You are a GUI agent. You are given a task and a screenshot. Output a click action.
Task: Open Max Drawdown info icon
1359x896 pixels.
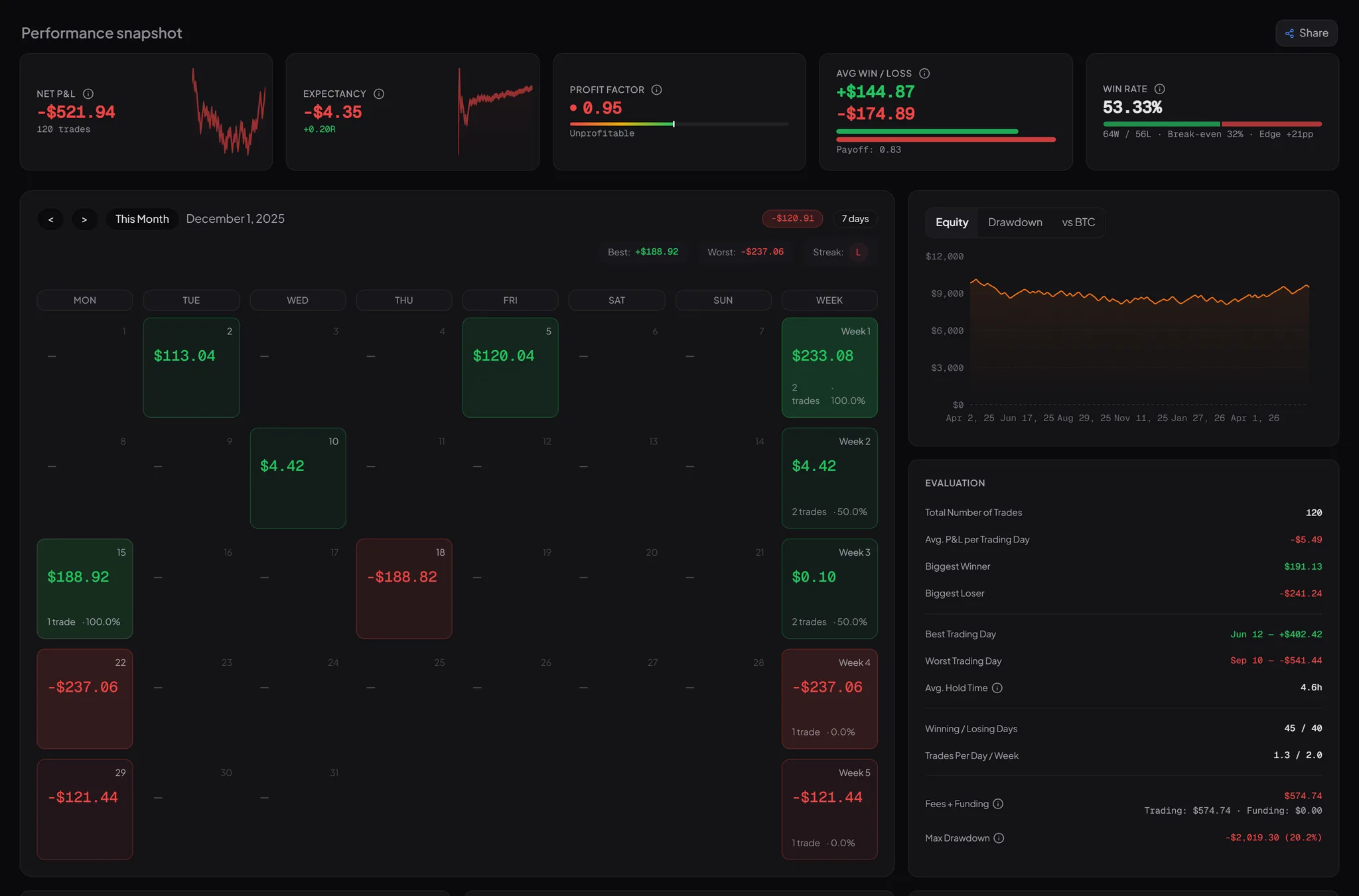pos(999,838)
